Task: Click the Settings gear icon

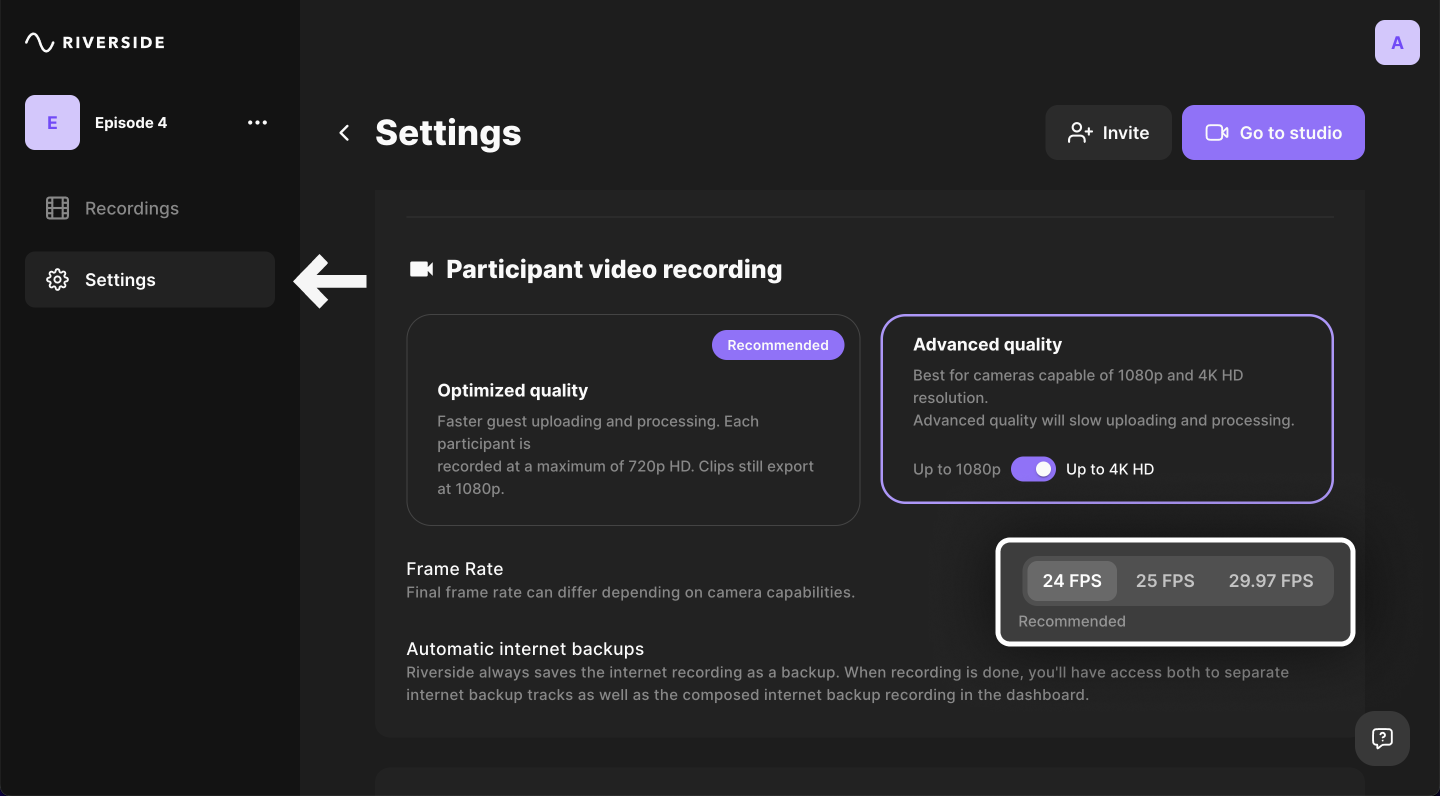Action: (x=58, y=280)
